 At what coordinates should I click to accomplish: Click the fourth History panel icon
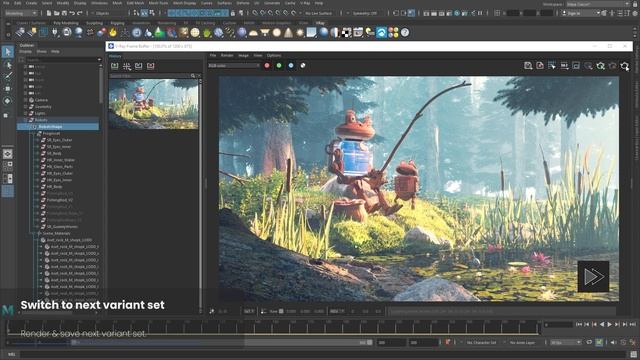(x=151, y=66)
